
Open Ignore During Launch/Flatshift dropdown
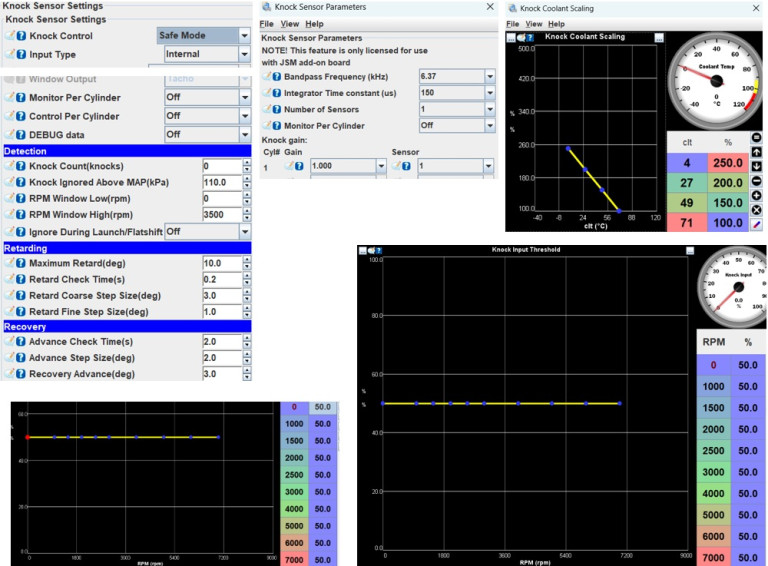point(244,231)
